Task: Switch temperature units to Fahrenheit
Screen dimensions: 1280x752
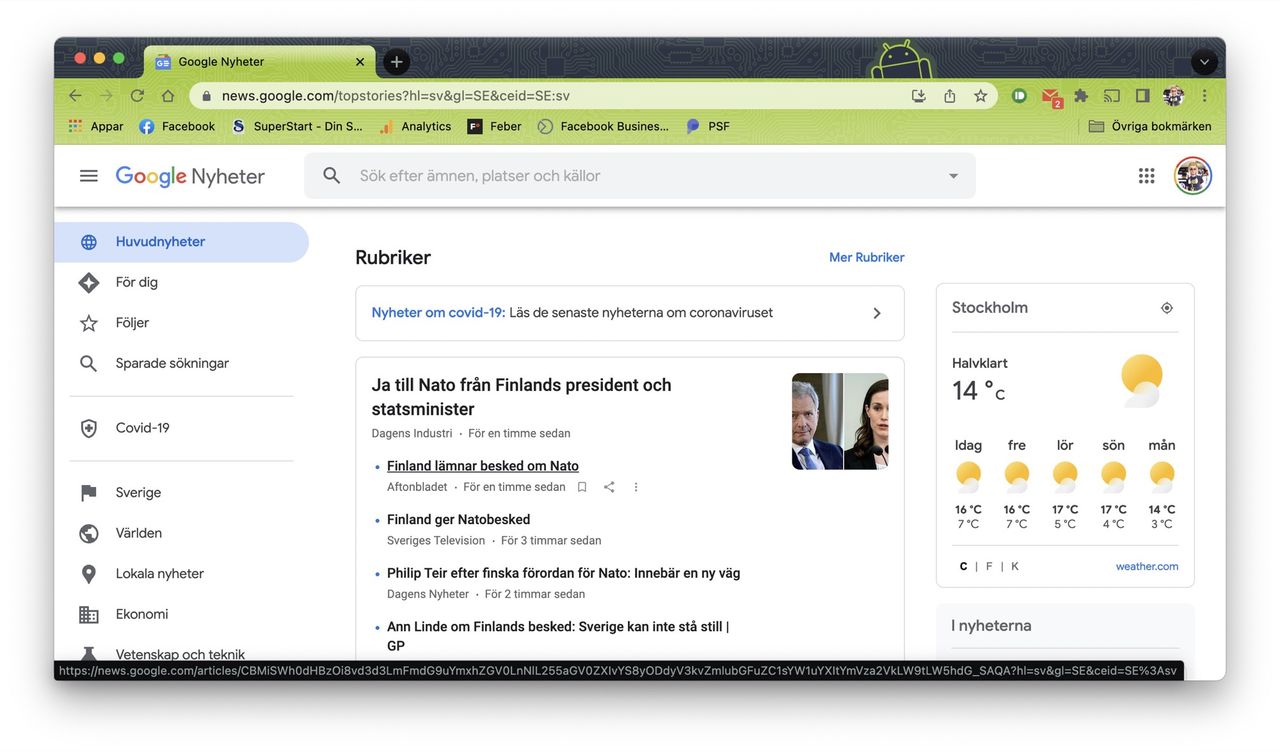Action: point(988,565)
